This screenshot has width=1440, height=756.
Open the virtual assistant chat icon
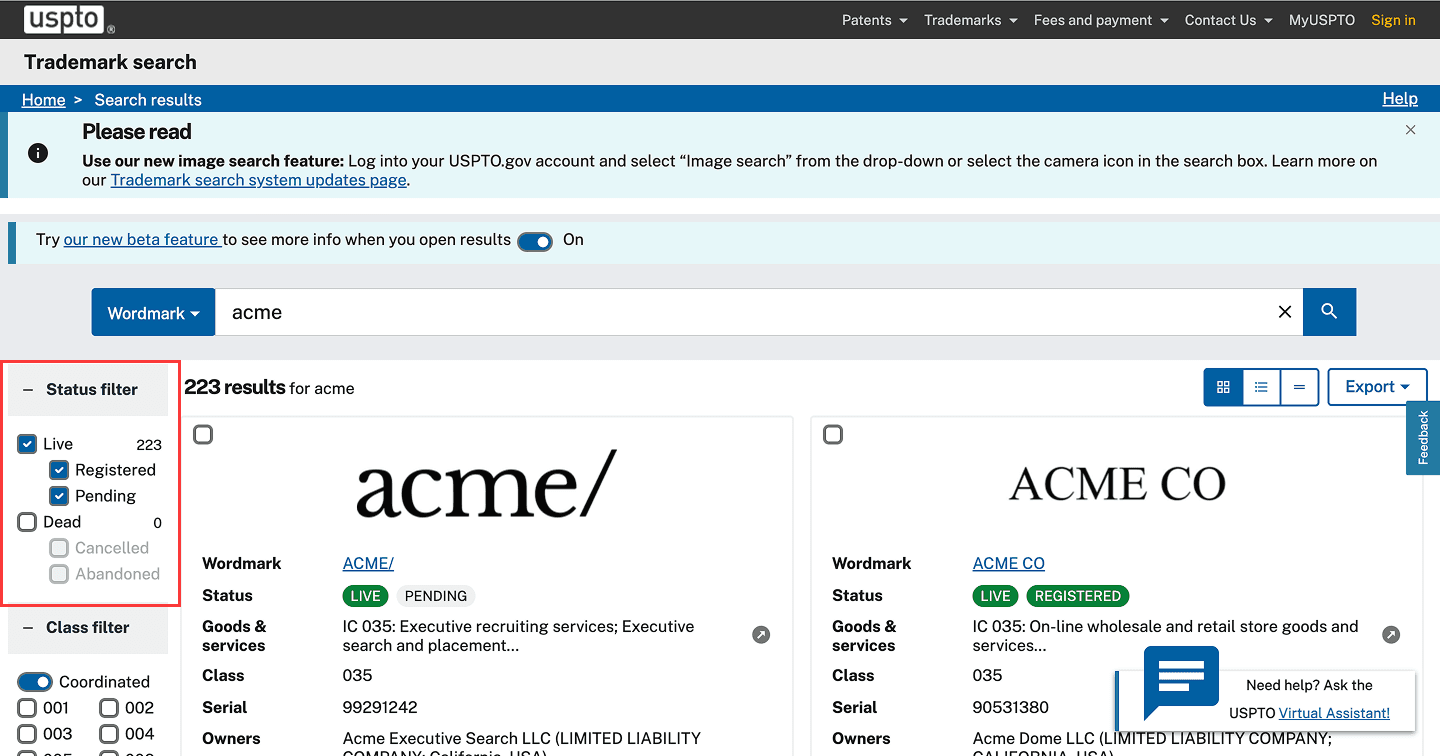tap(1181, 681)
